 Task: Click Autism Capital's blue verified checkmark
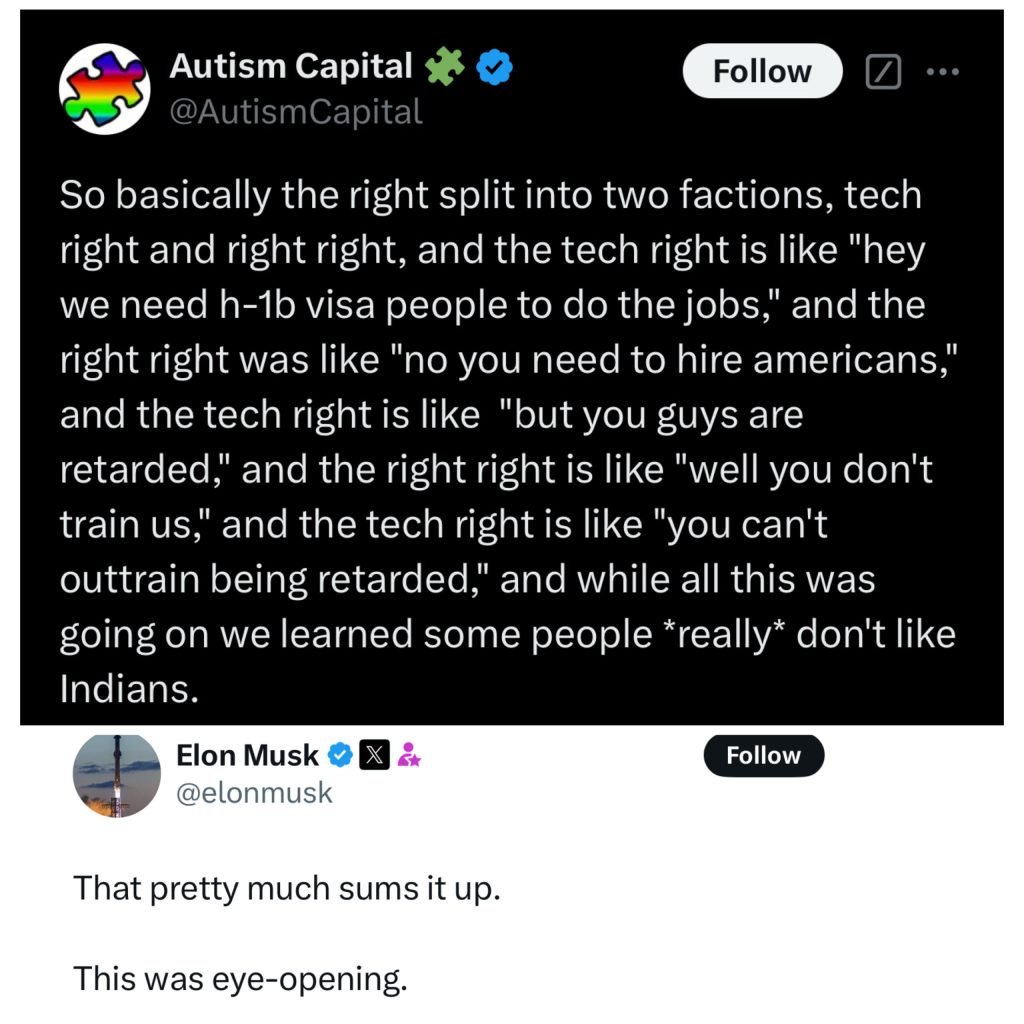[x=493, y=67]
